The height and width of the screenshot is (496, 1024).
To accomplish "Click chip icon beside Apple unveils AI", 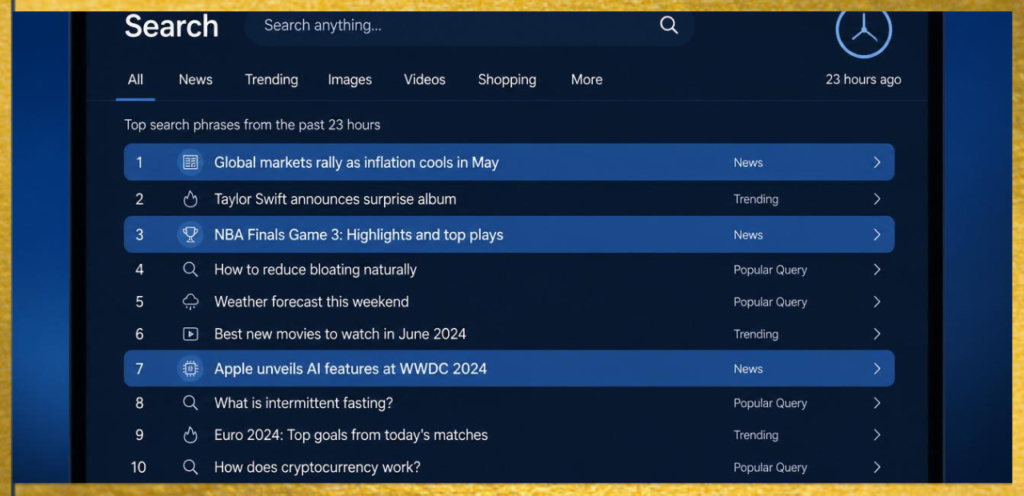I will 190,369.
